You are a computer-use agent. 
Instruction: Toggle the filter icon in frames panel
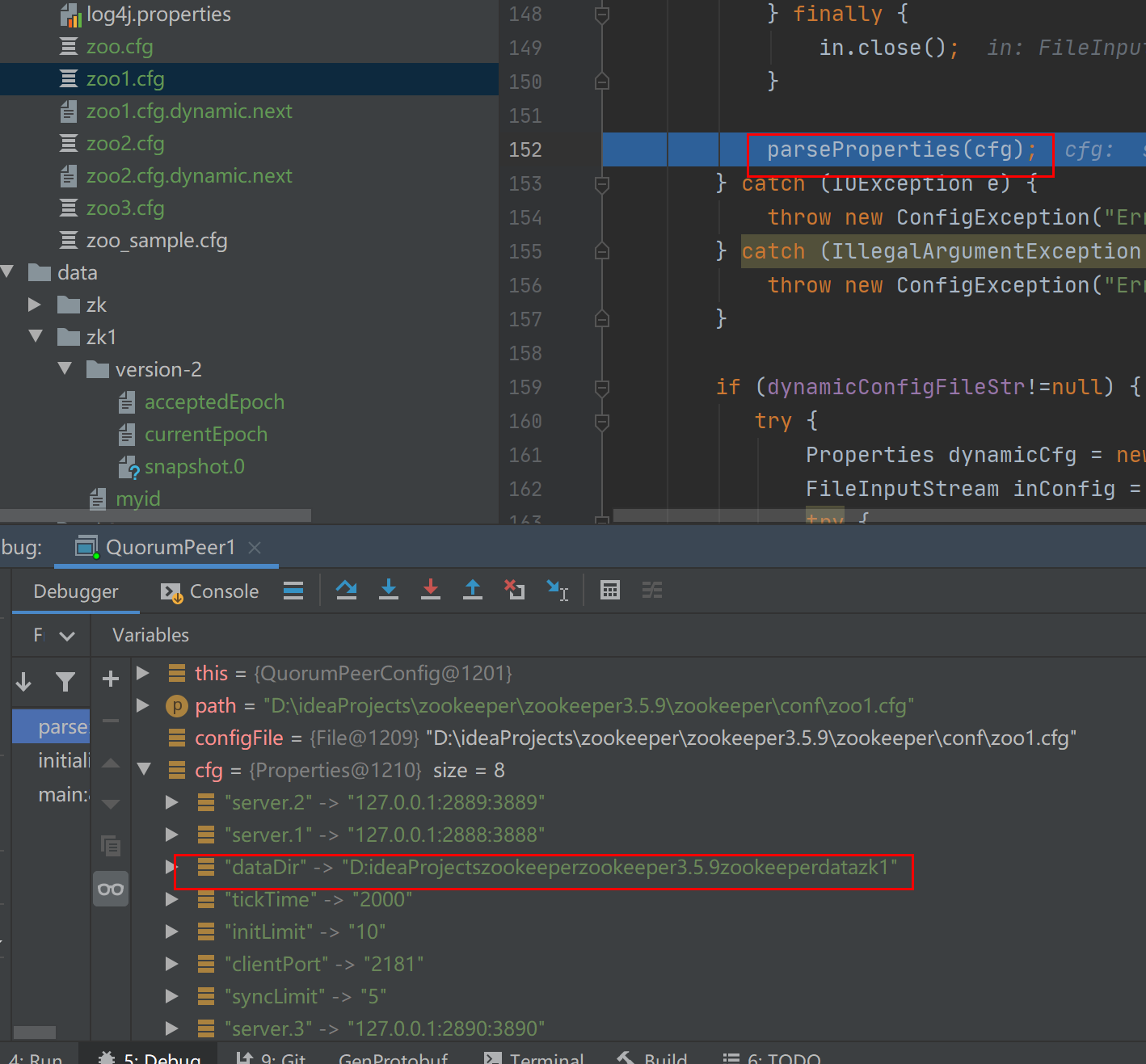(65, 681)
